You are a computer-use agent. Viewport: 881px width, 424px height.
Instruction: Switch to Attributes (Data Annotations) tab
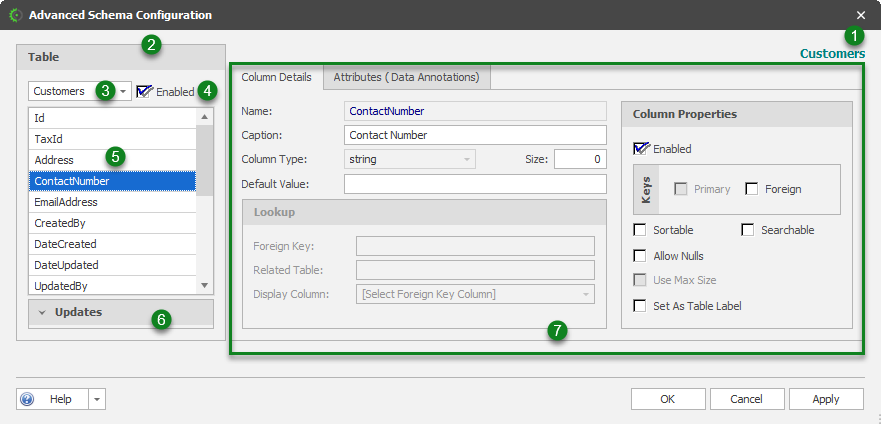click(406, 77)
